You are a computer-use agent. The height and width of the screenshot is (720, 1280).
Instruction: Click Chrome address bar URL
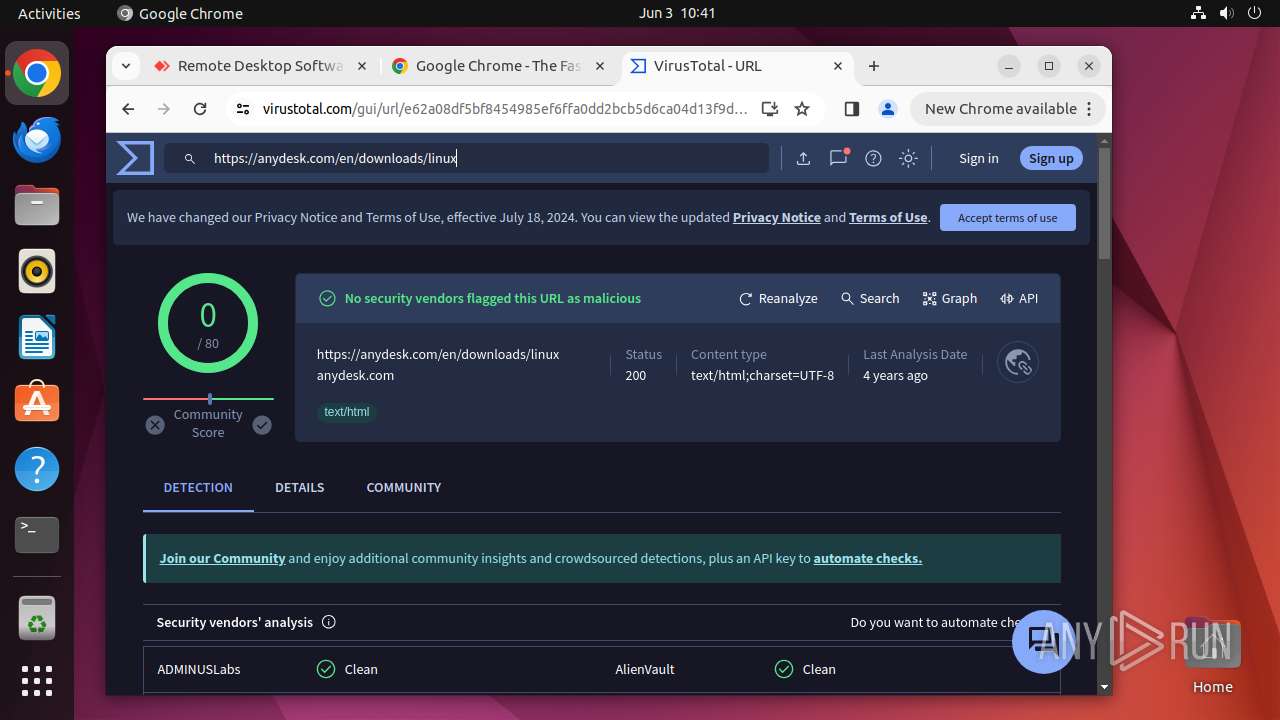tap(505, 109)
